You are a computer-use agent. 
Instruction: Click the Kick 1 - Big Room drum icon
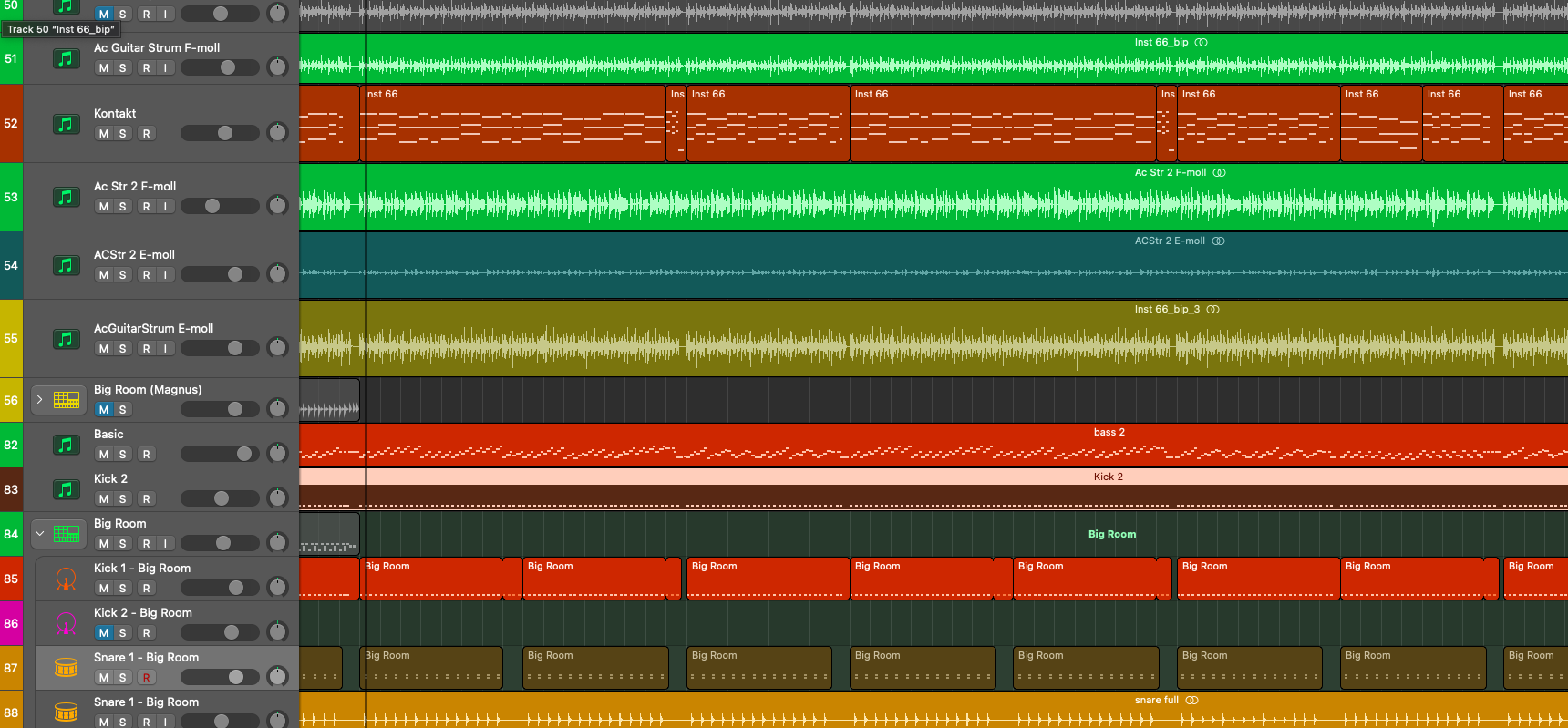[x=66, y=579]
